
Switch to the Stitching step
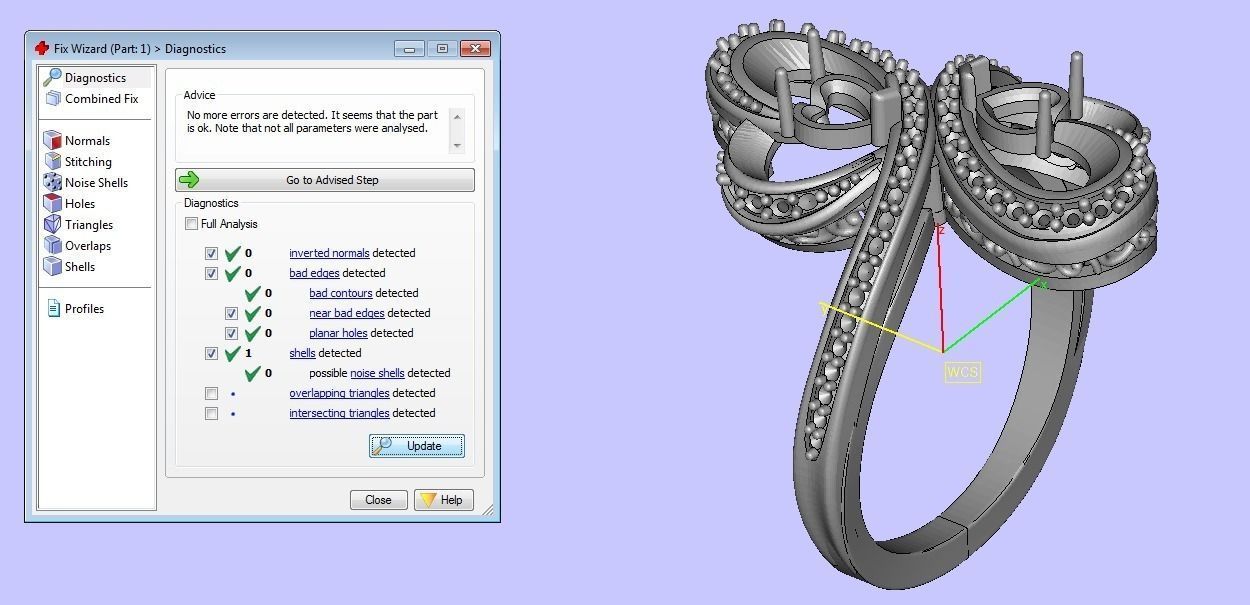coord(88,161)
